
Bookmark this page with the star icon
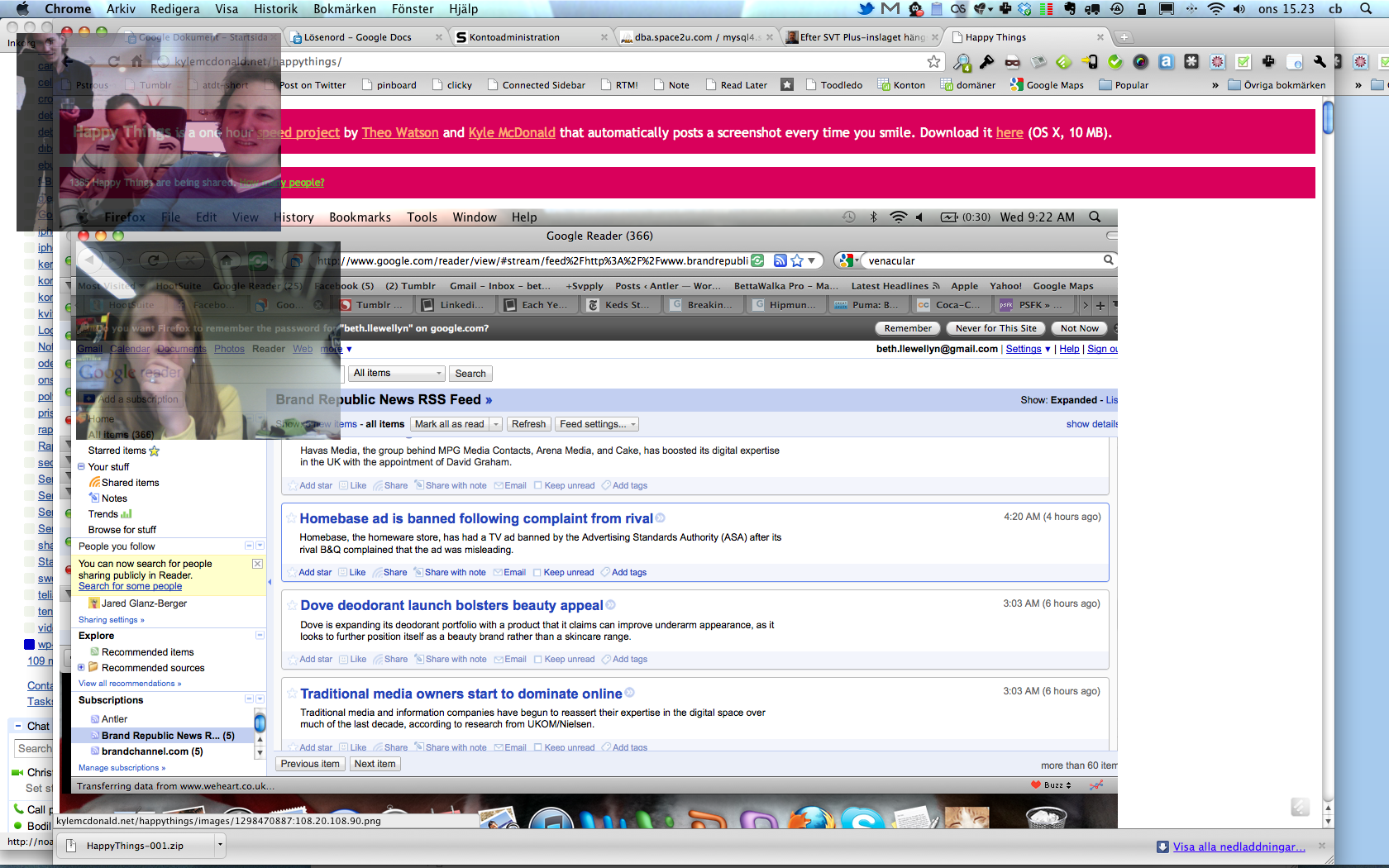933,62
